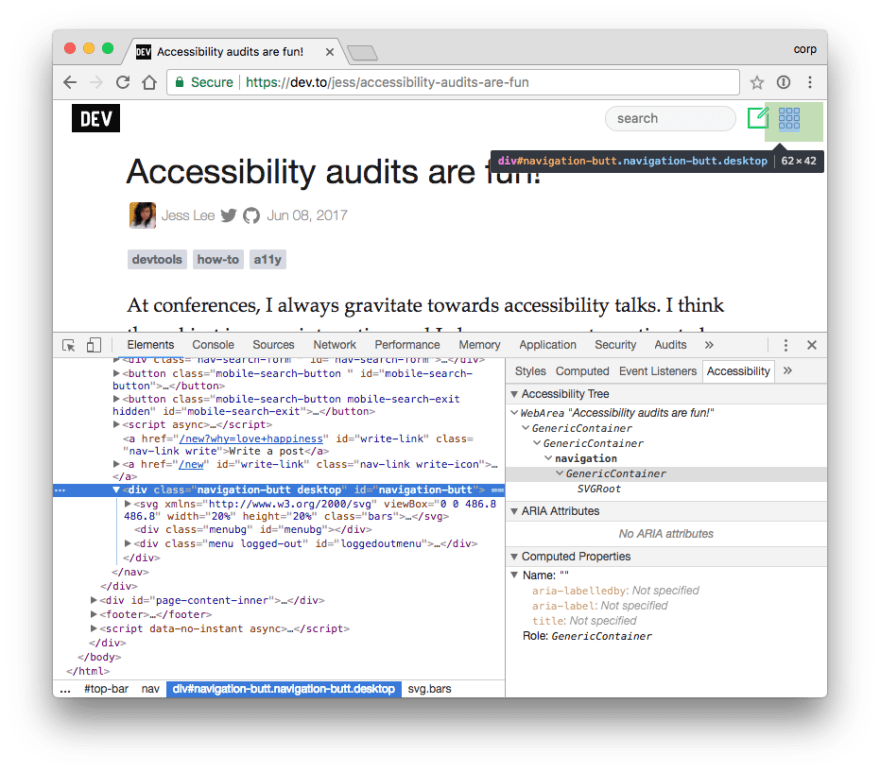880x773 pixels.
Task: Toggle the device toolbar icon in DevTools
Action: [x=94, y=345]
